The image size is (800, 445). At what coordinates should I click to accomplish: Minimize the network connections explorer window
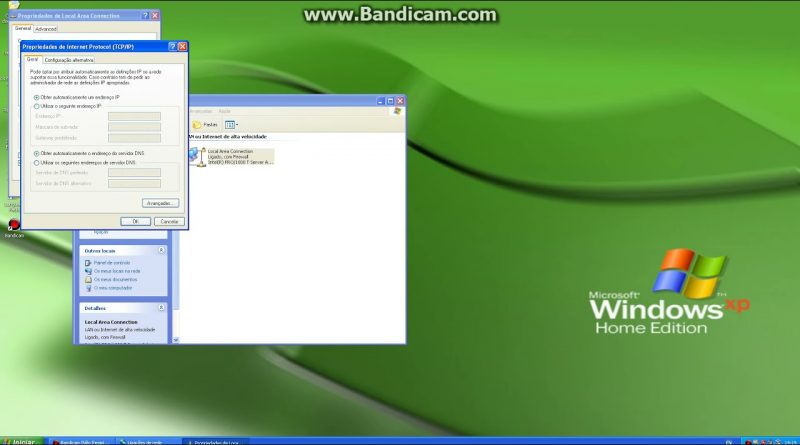tap(380, 101)
